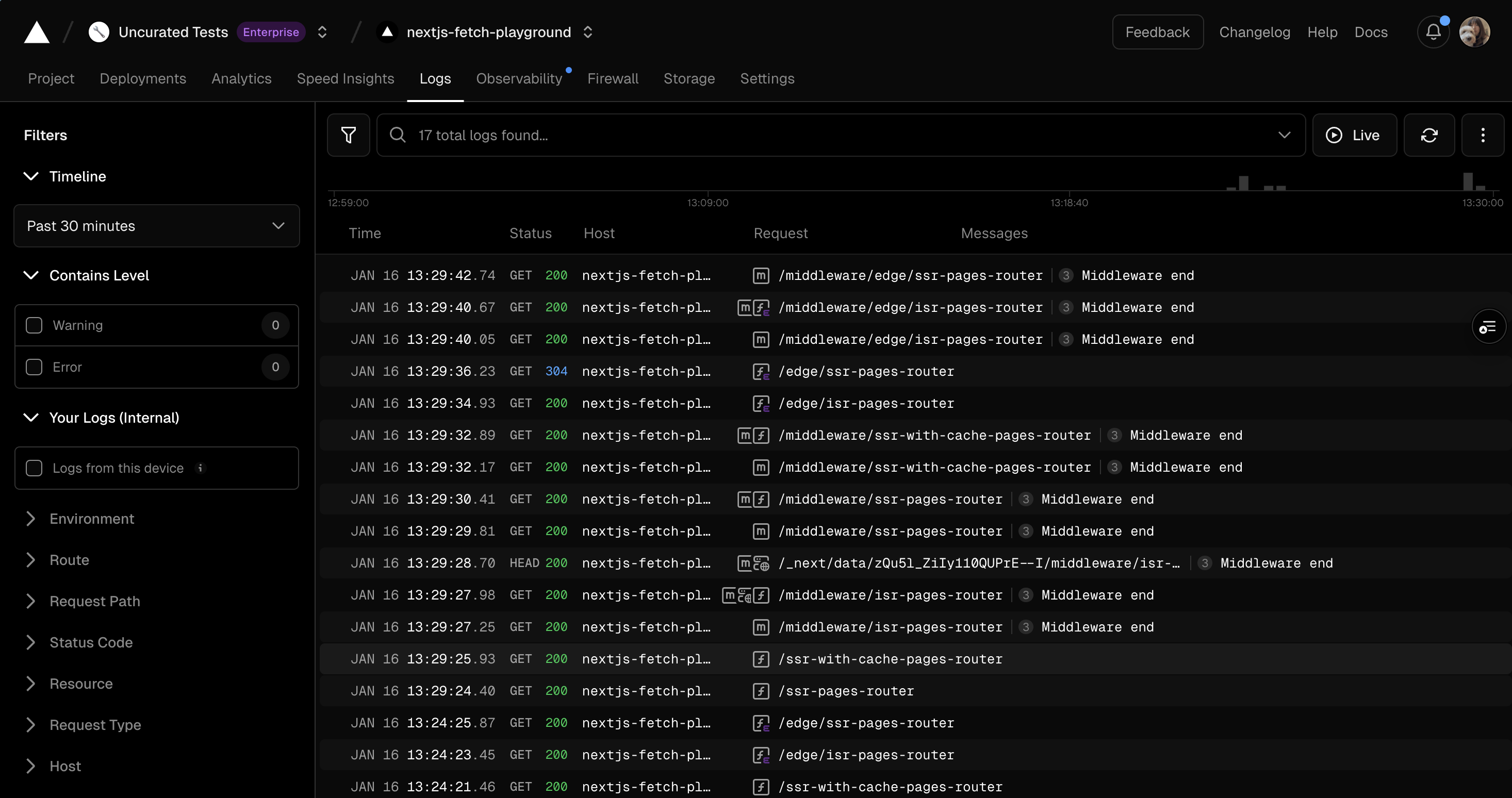Open the Changelog link

tap(1254, 32)
